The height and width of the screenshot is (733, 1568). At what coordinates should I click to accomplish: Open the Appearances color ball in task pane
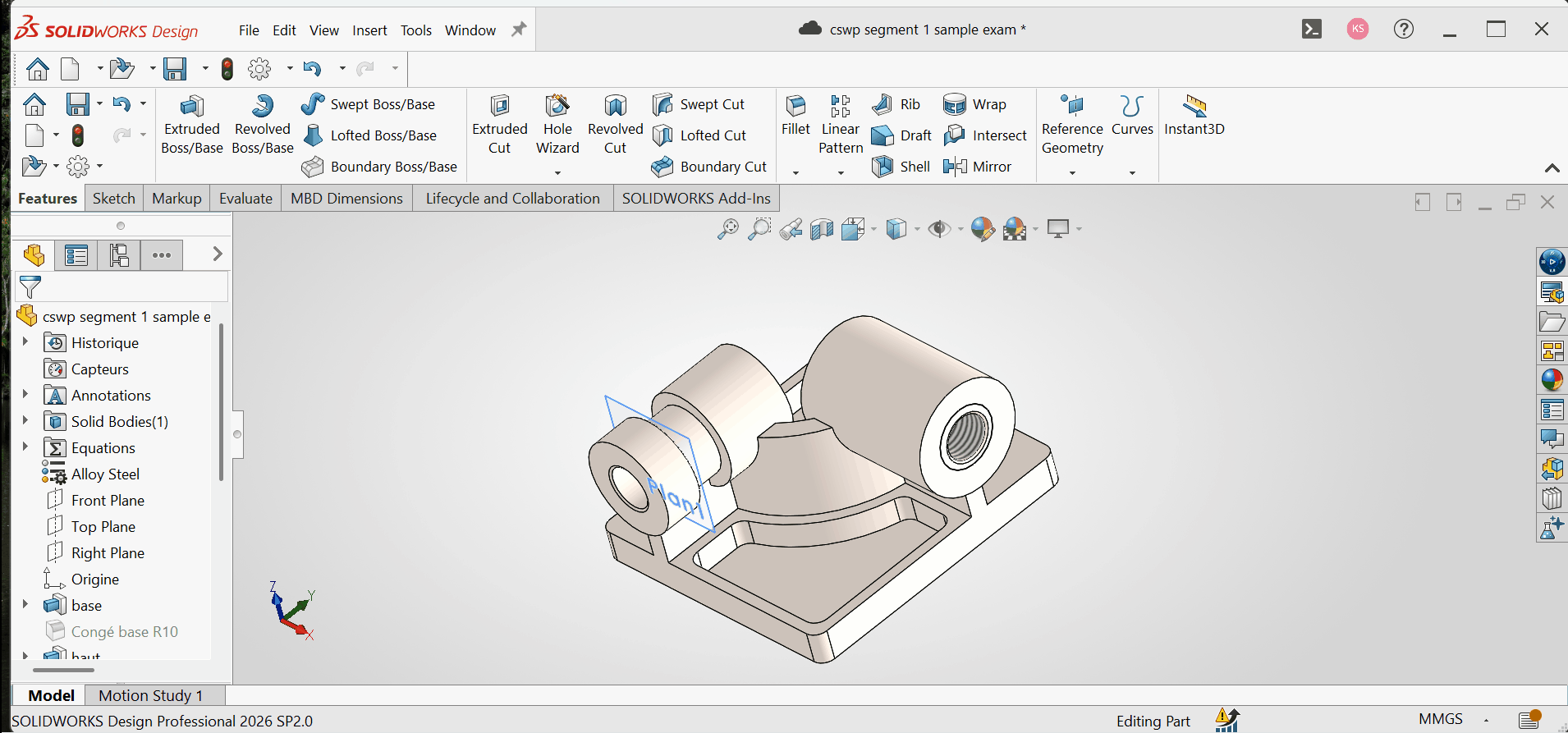[x=1552, y=380]
